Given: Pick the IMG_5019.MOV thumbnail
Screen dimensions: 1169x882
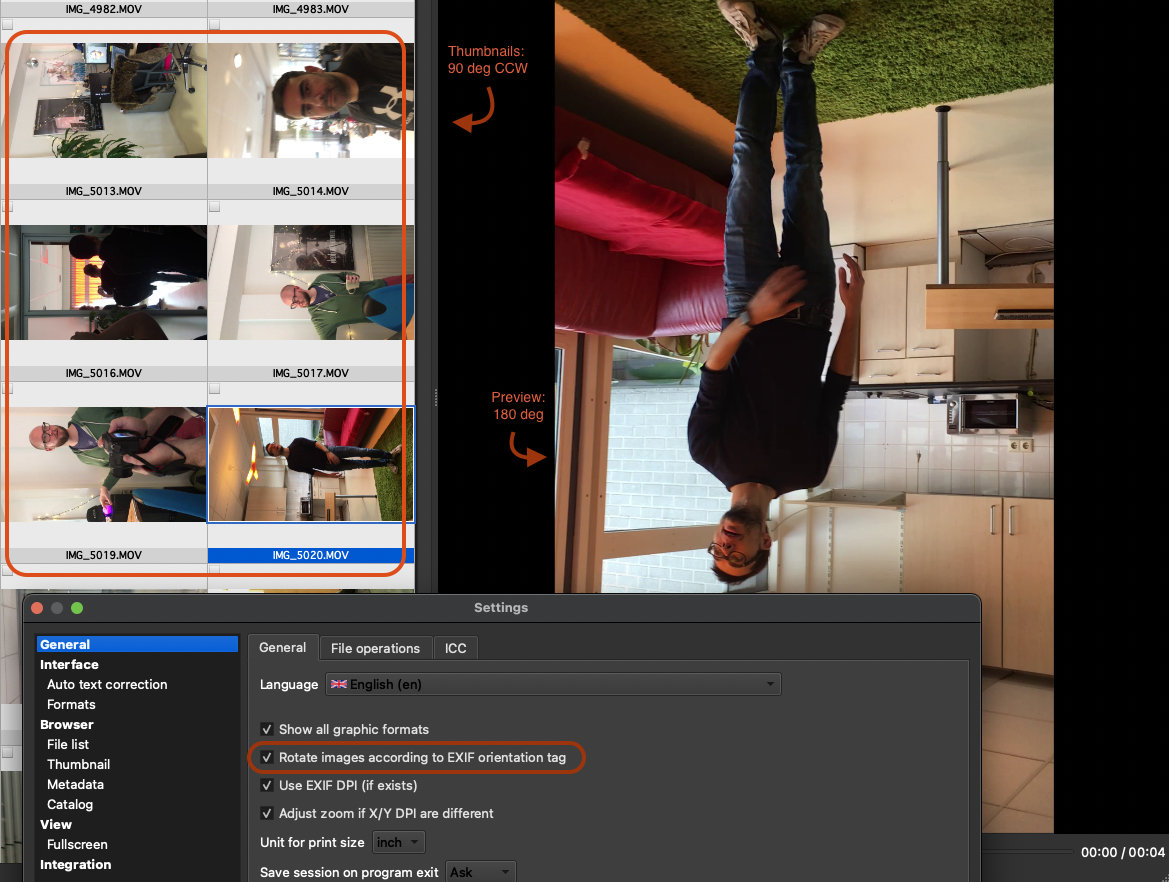Looking at the screenshot, I should 105,464.
